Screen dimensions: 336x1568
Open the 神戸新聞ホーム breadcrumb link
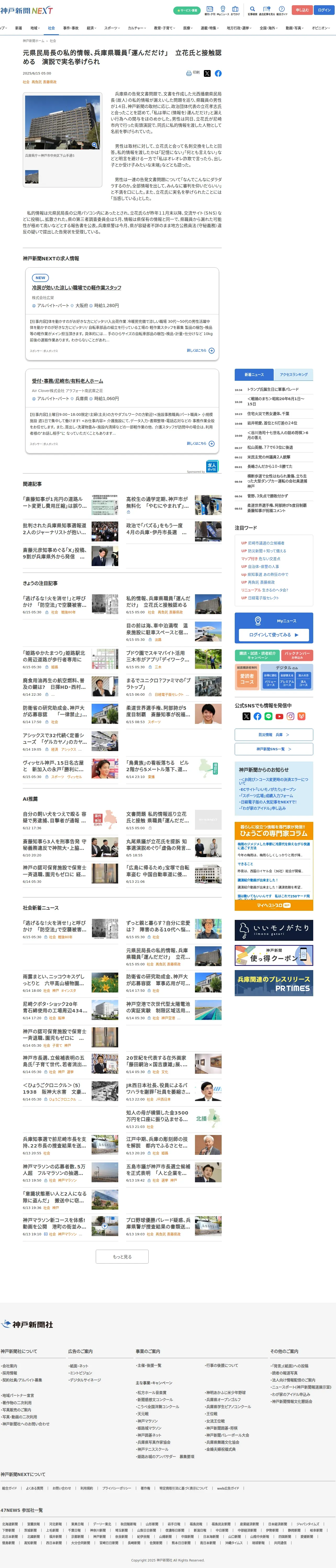(33, 41)
